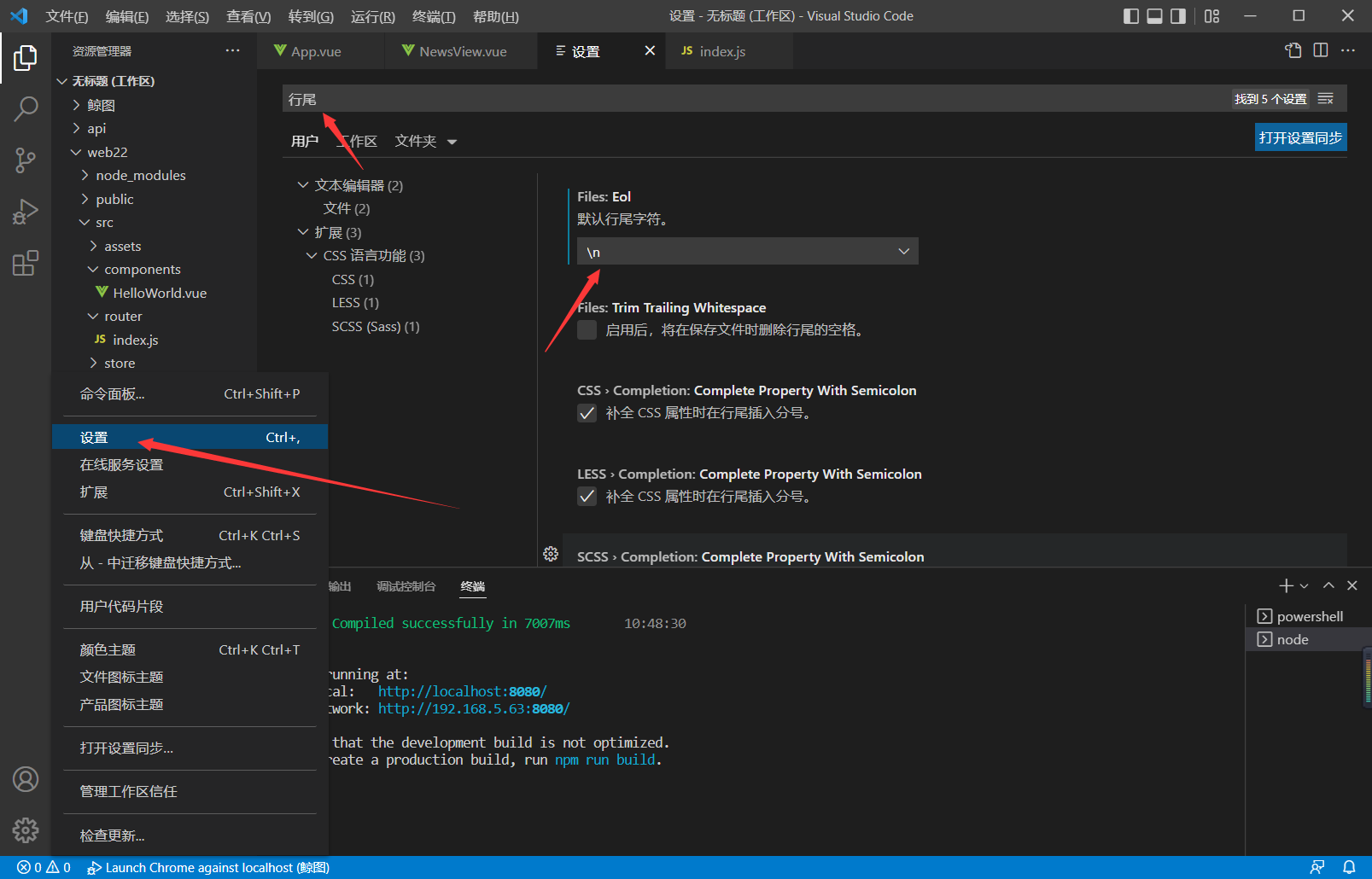Click 打开设置同步 button

click(1300, 137)
